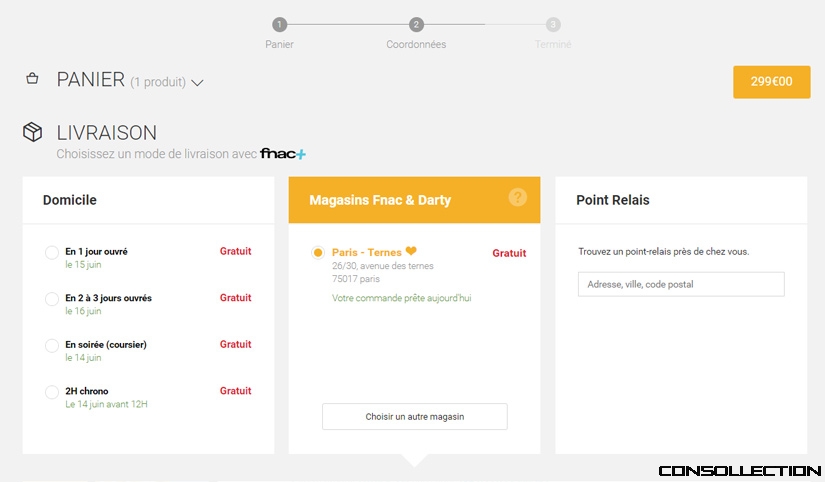The height and width of the screenshot is (482, 825).
Task: Click the (1 produit) label
Action: [158, 82]
